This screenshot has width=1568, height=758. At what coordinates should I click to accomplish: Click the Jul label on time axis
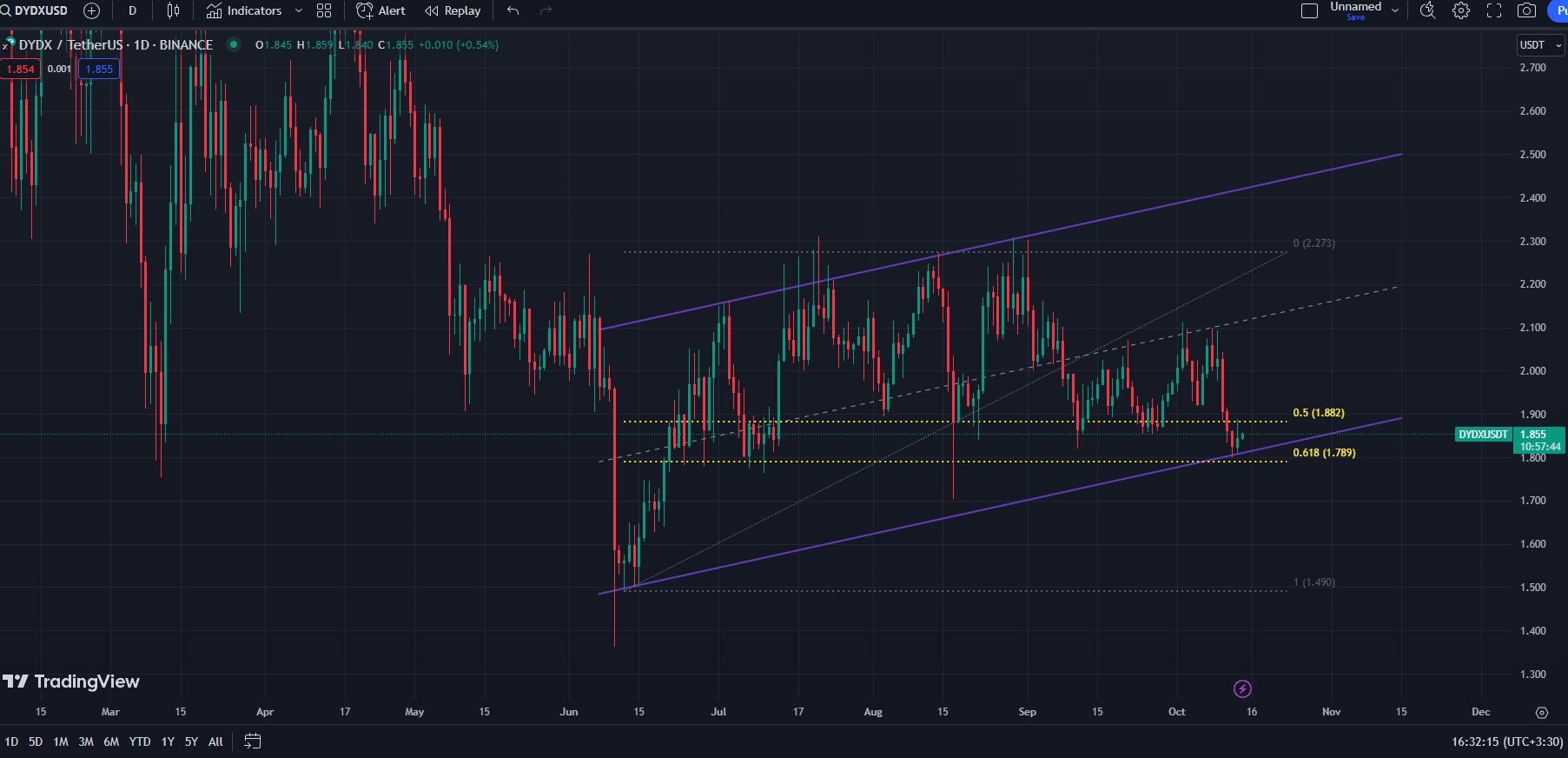coord(718,712)
